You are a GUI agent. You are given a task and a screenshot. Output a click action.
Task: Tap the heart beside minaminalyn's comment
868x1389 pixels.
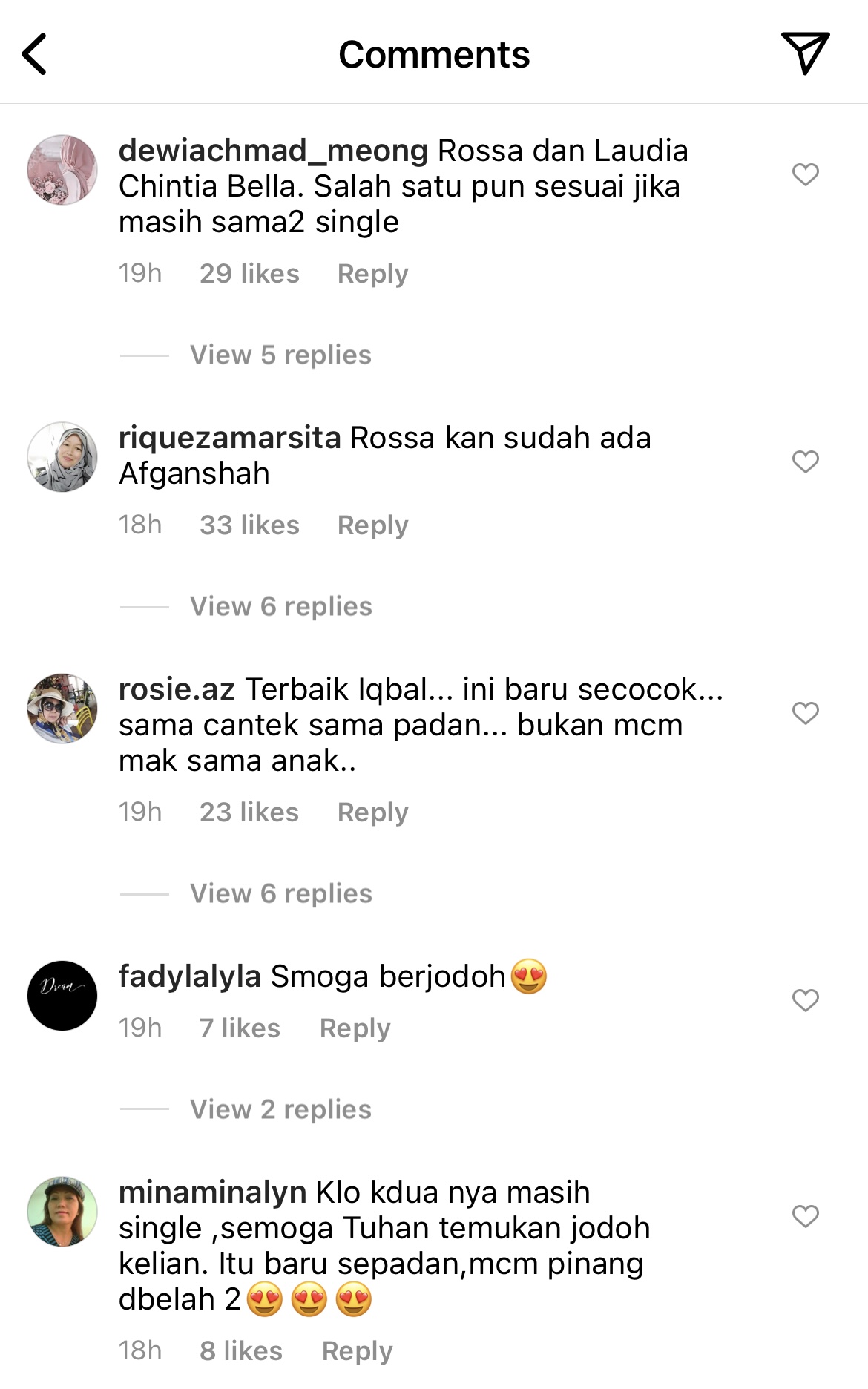[805, 1216]
